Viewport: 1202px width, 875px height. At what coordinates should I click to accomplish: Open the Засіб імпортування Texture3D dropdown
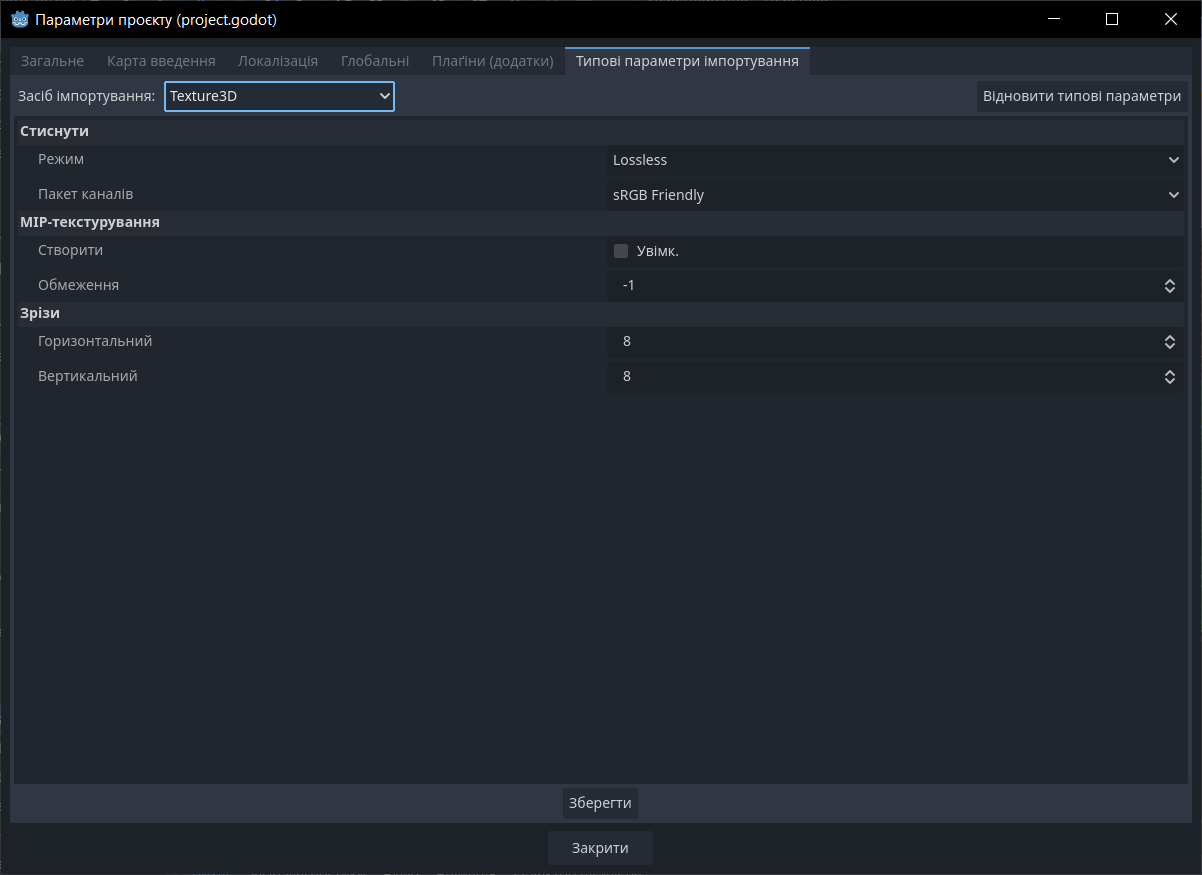pyautogui.click(x=279, y=96)
